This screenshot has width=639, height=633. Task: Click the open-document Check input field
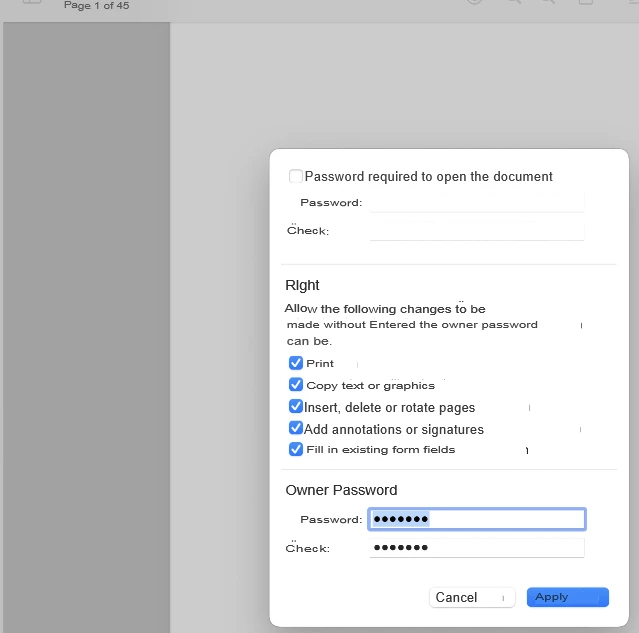(477, 231)
